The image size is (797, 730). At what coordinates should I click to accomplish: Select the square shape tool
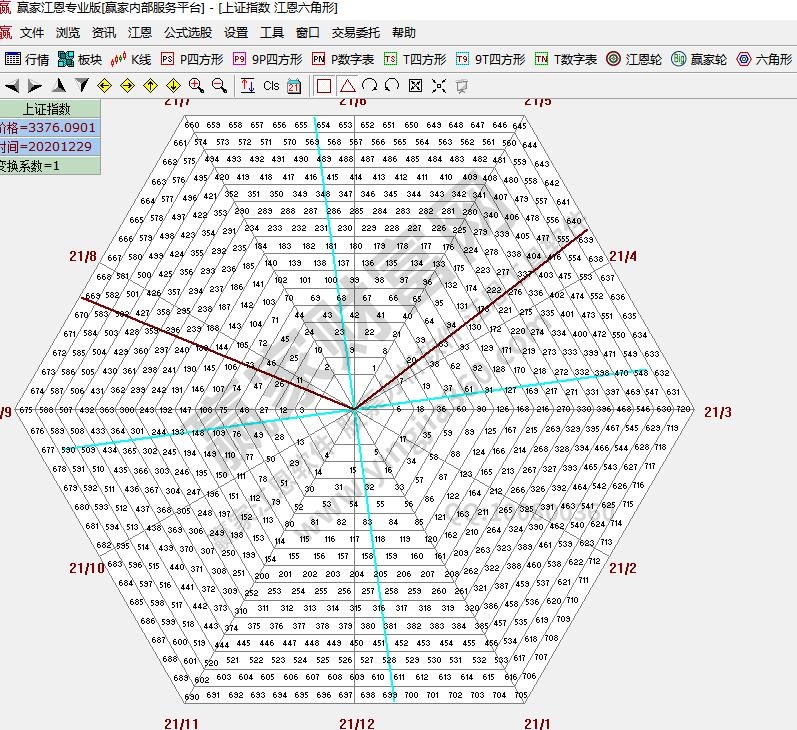pyautogui.click(x=324, y=86)
